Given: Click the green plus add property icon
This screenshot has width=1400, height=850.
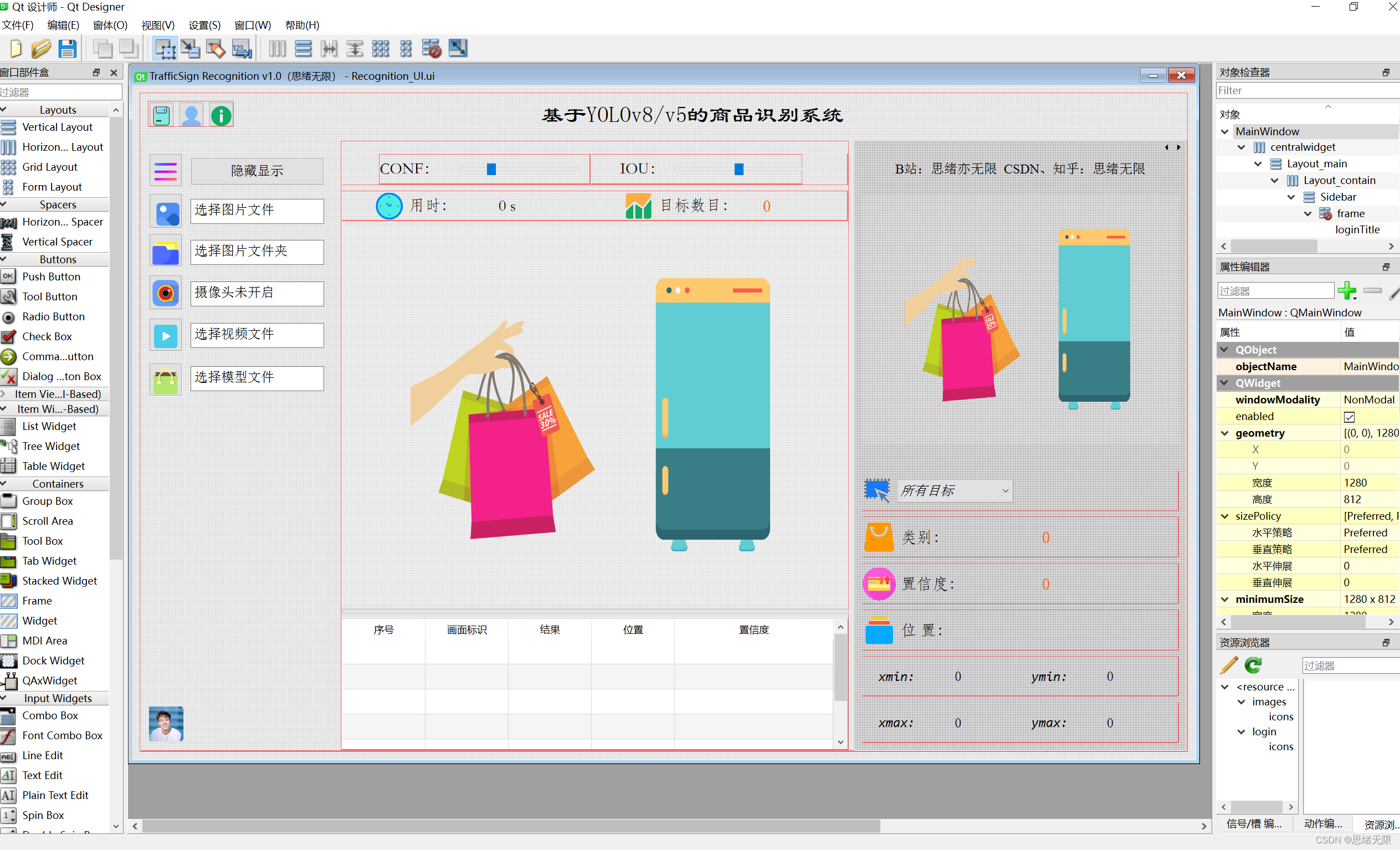Looking at the screenshot, I should click(1346, 290).
